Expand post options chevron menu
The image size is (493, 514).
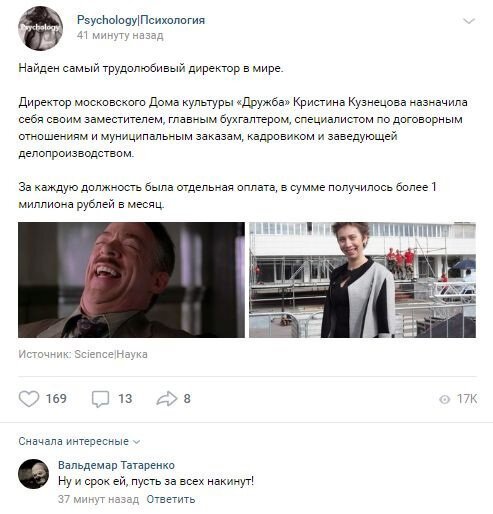pos(469,21)
